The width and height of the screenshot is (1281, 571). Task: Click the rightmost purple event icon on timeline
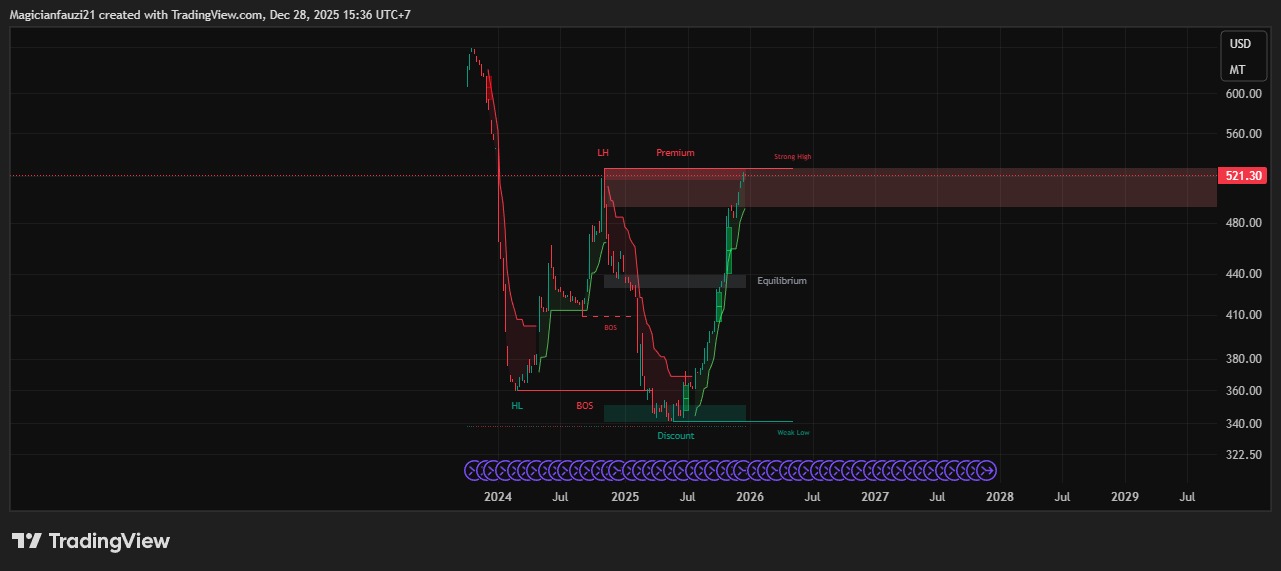987,470
